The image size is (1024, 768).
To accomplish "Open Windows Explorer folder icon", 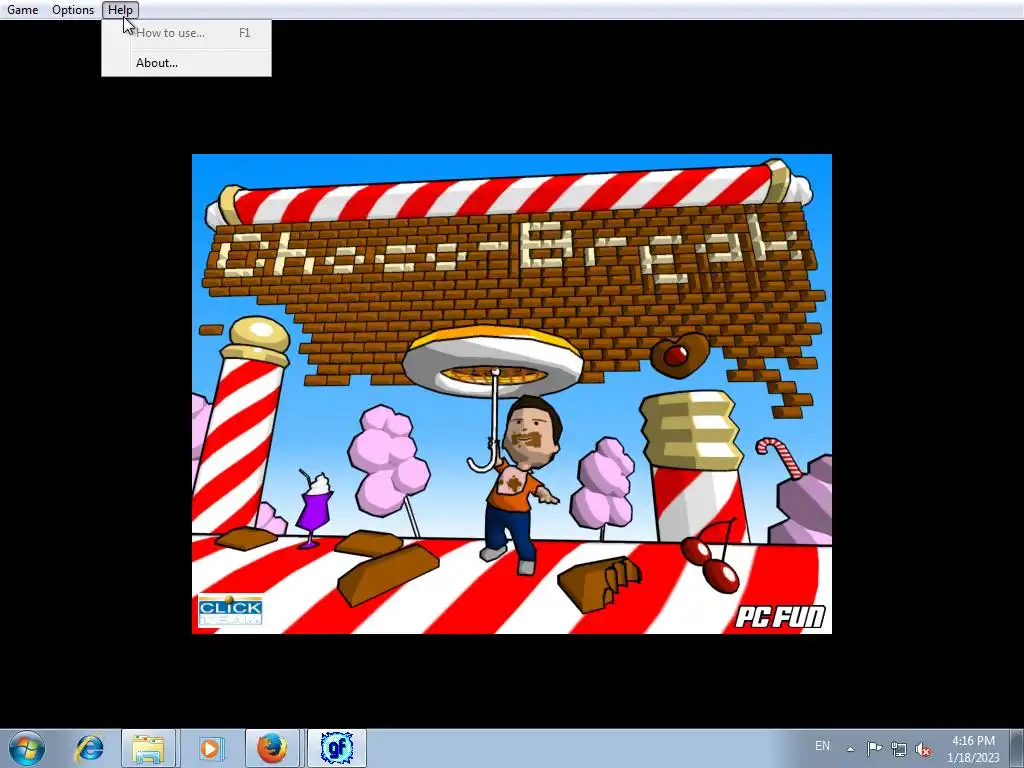I will pyautogui.click(x=148, y=748).
